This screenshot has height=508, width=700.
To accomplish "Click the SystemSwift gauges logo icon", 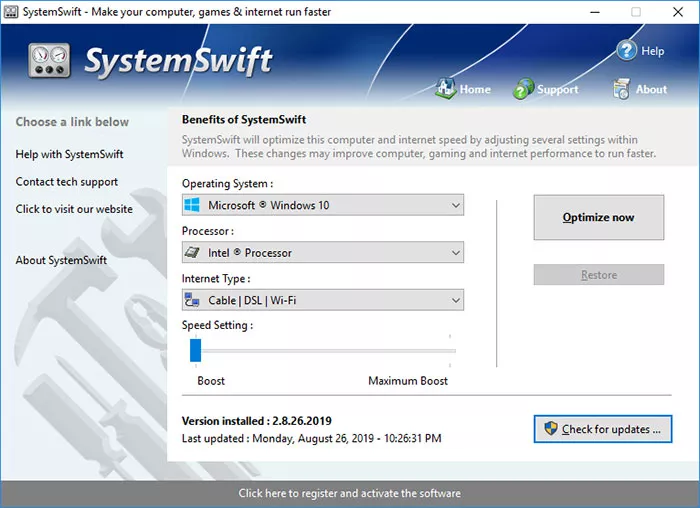I will click(x=49, y=60).
